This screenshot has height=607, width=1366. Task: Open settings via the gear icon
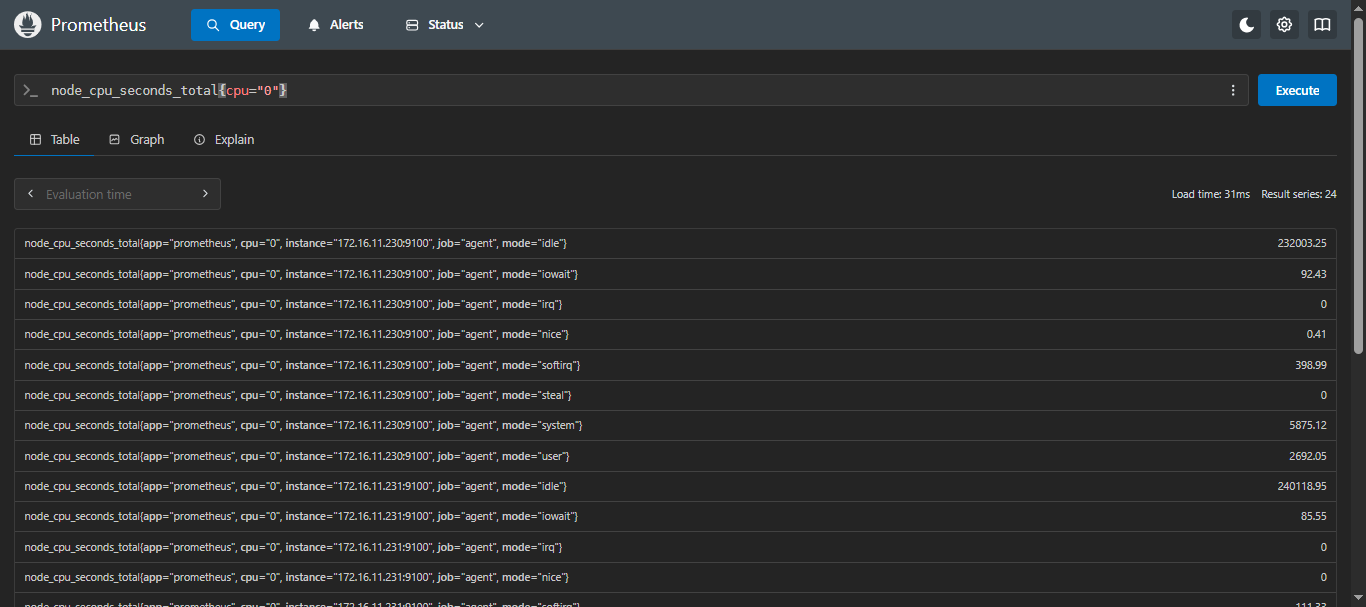[1284, 25]
